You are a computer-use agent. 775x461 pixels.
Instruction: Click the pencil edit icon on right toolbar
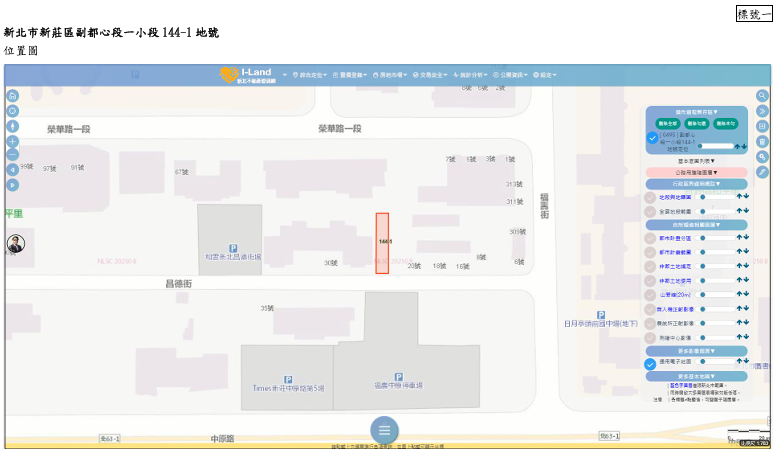[762, 172]
